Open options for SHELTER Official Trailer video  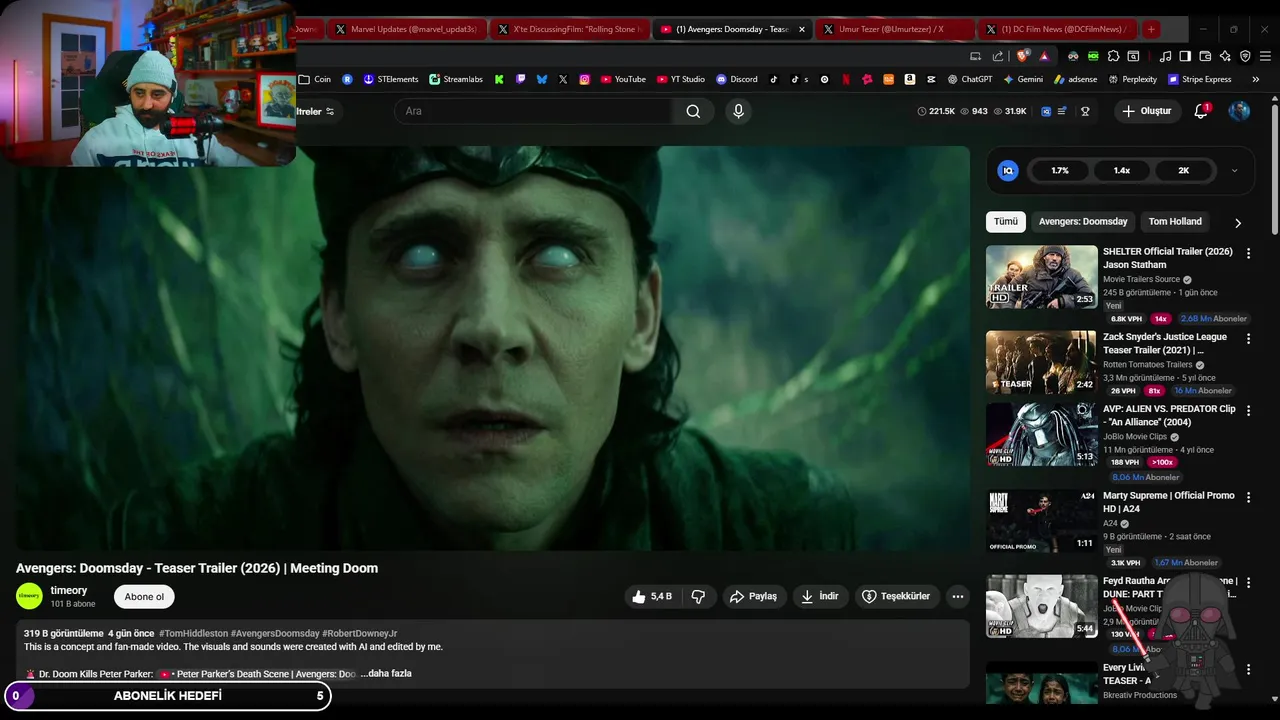1248,254
